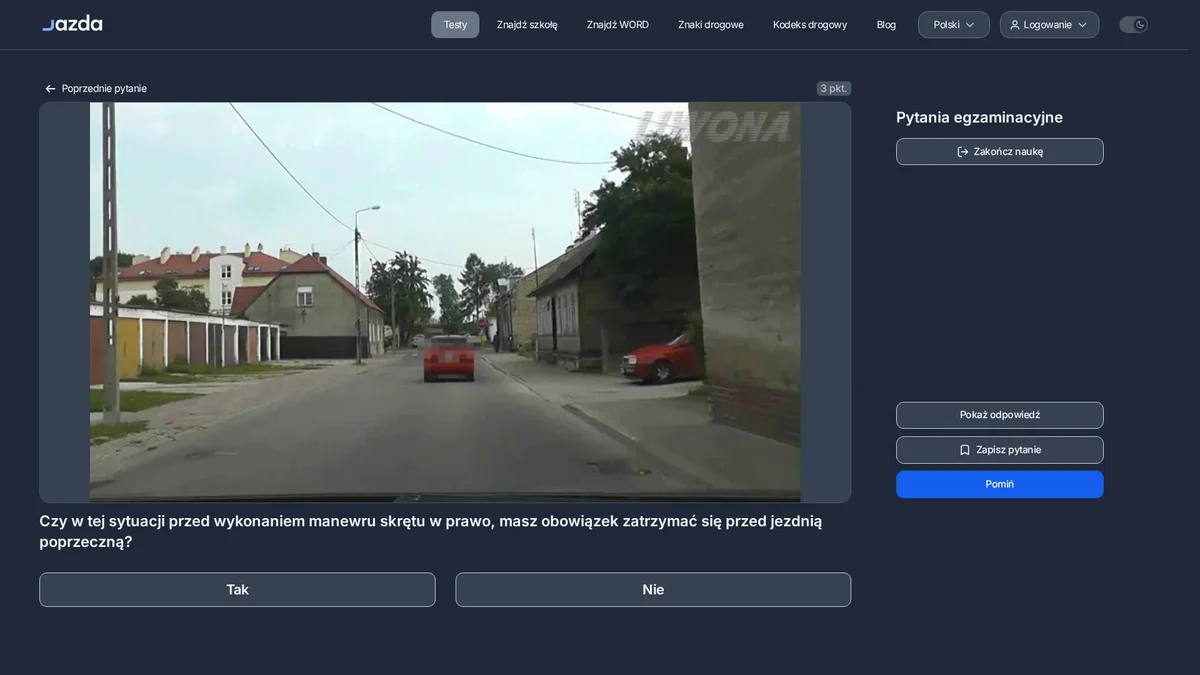
Task: Toggle the dark mode switch
Action: point(1133,25)
